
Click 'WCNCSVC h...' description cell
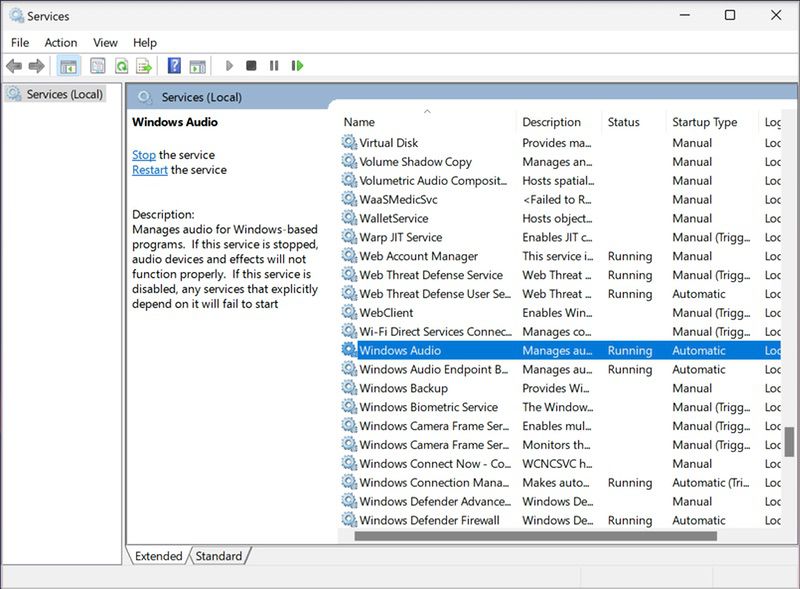coord(557,463)
